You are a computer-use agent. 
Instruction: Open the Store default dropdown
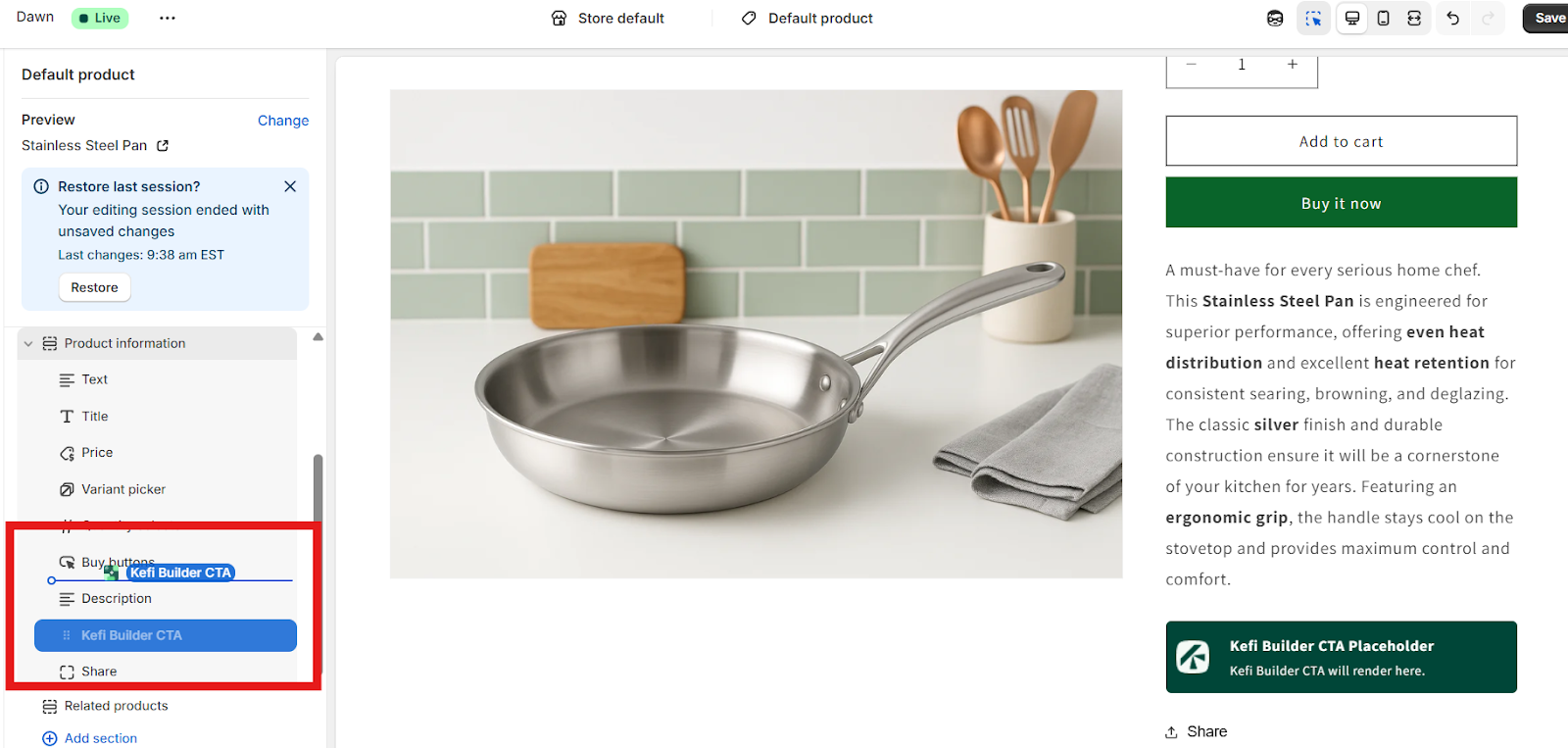click(x=608, y=18)
